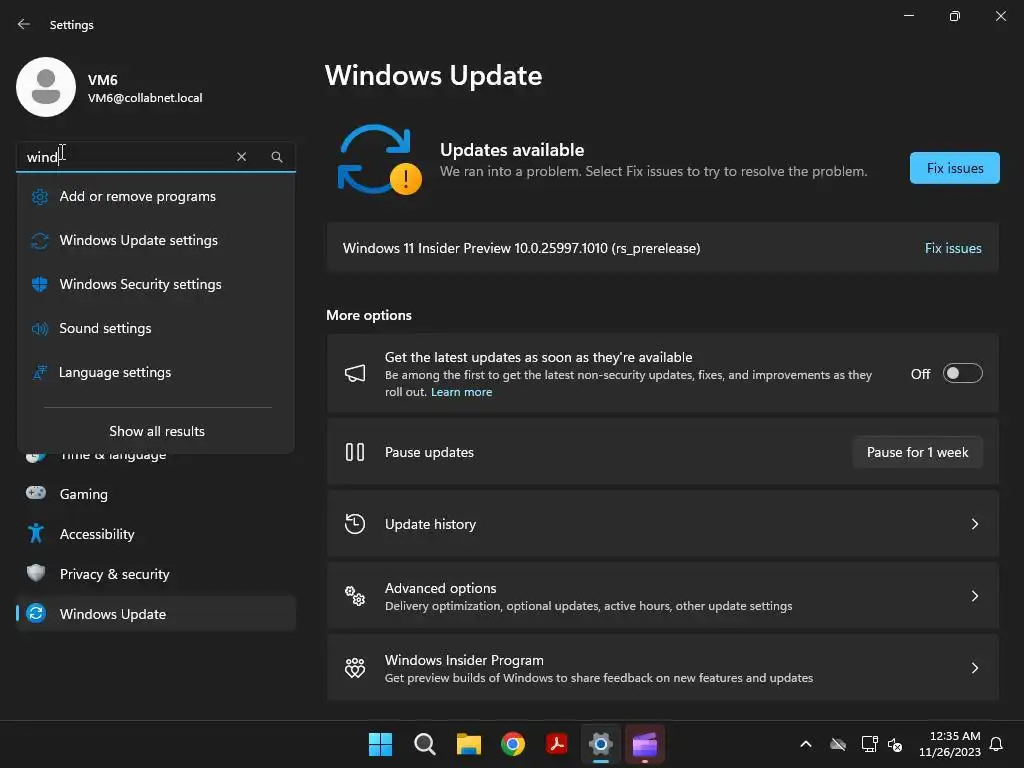The height and width of the screenshot is (768, 1024).
Task: Open Privacy & security in the sidebar
Action: [156, 573]
